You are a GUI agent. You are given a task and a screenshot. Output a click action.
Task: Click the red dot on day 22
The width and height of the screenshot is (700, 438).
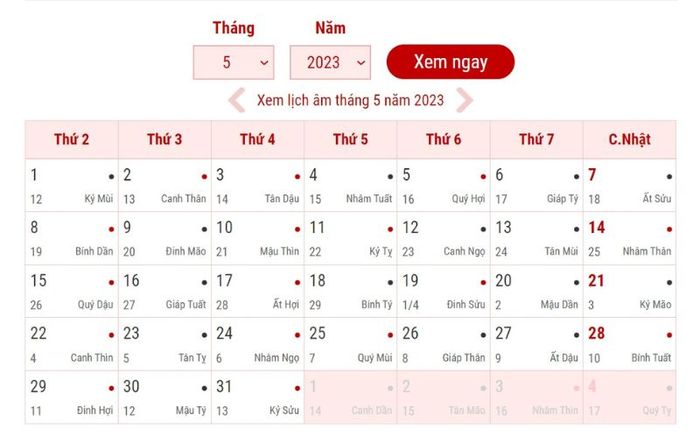click(x=111, y=335)
